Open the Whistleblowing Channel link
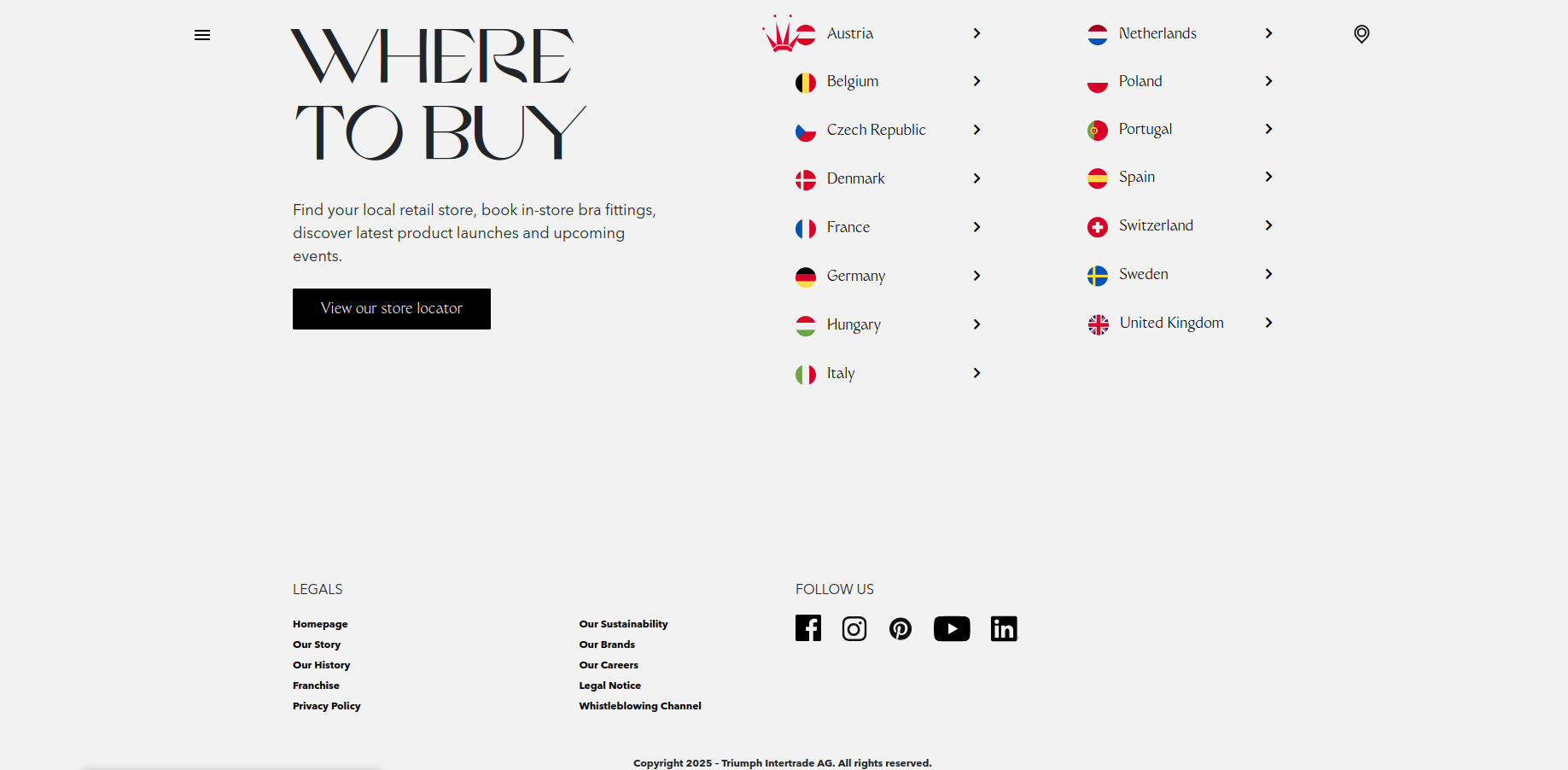Image resolution: width=1568 pixels, height=770 pixels. tap(639, 706)
